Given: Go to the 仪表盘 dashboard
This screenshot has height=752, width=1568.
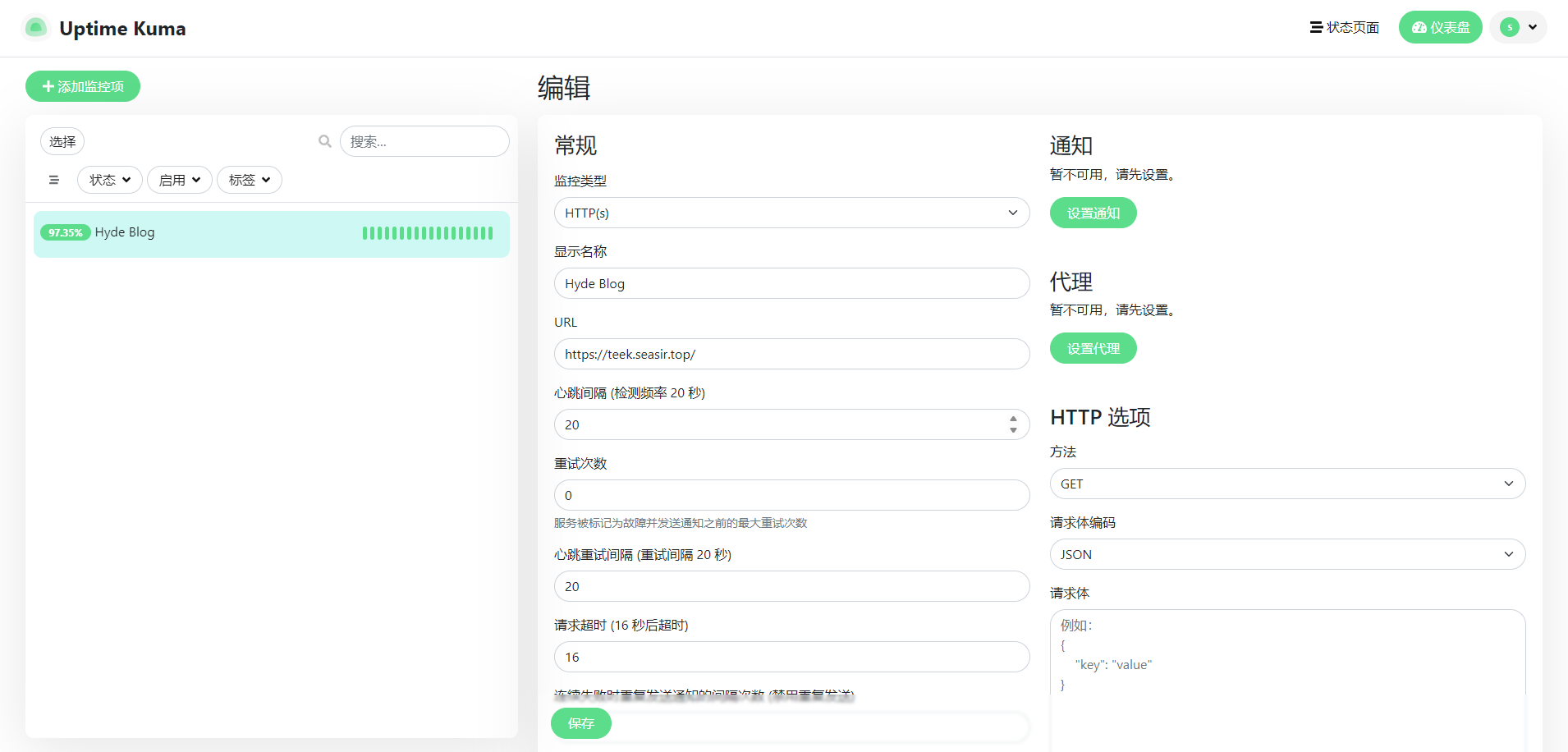Looking at the screenshot, I should click(1441, 28).
